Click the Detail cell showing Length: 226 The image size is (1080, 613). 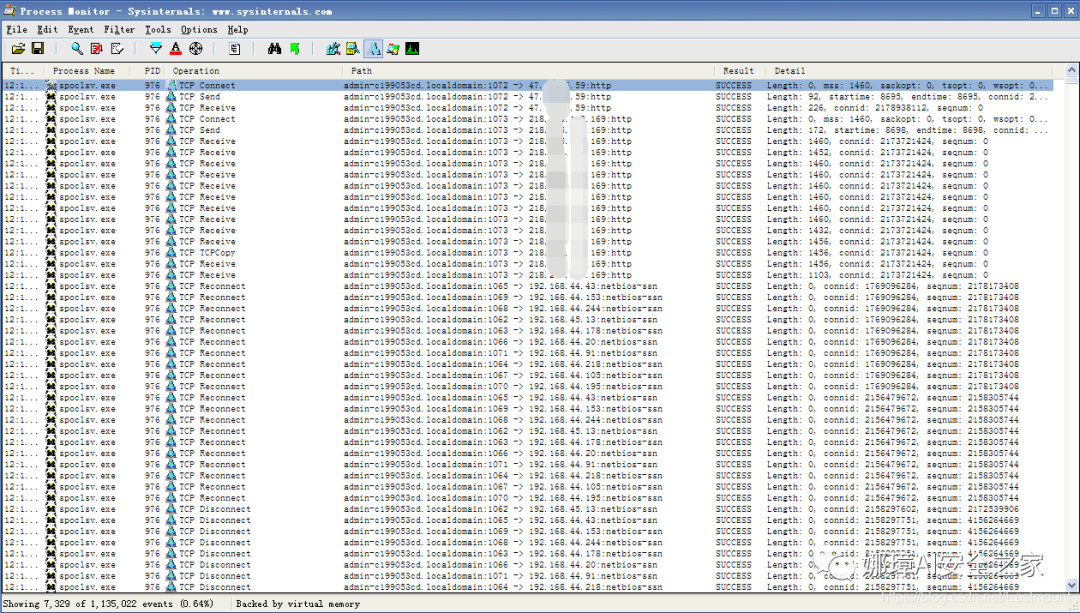pos(875,108)
